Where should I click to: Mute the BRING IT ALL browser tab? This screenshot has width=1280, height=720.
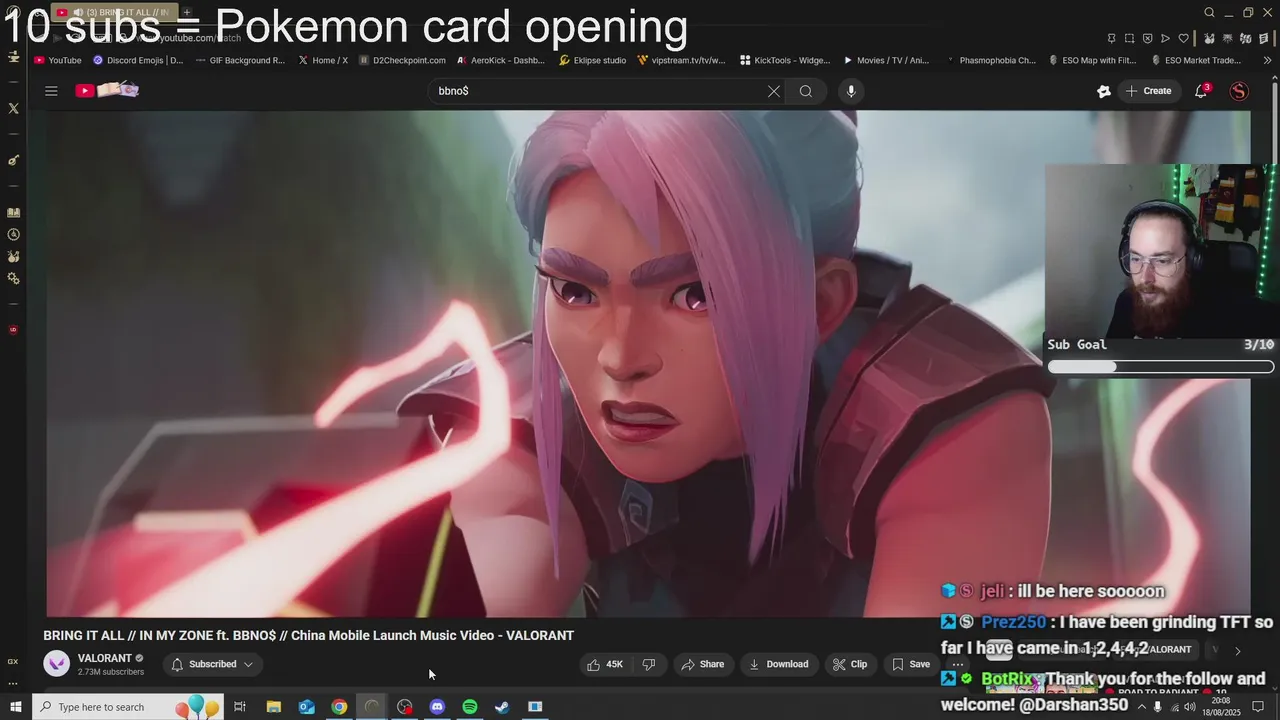78,13
